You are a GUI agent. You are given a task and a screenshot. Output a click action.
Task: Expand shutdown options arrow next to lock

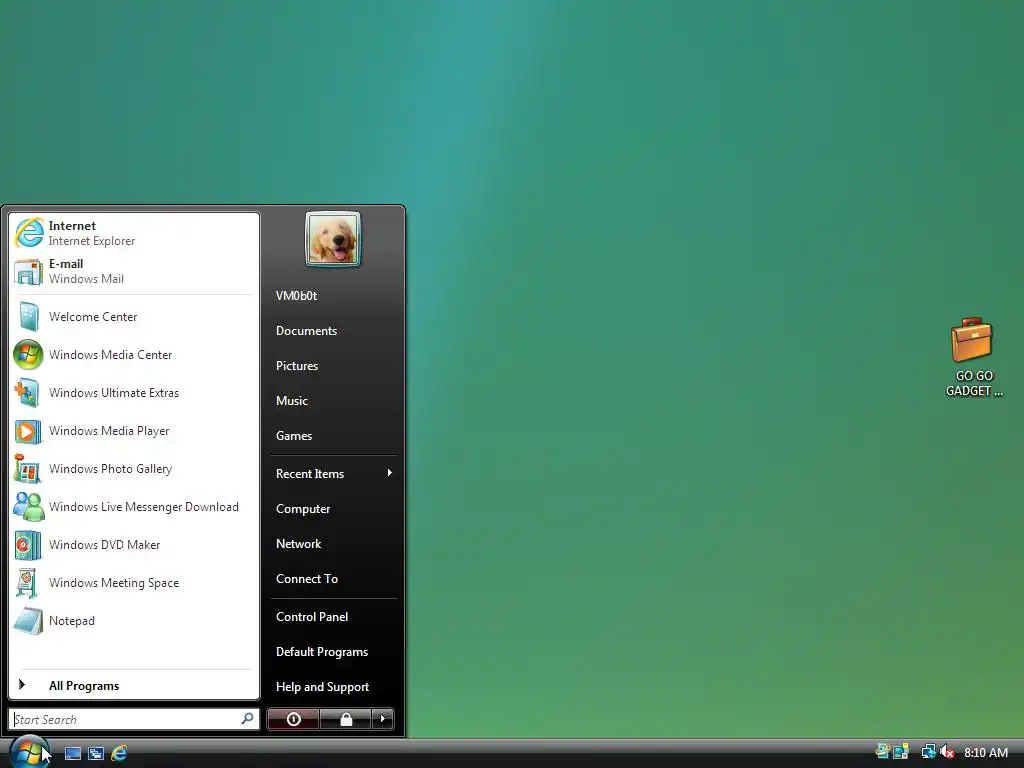pyautogui.click(x=383, y=719)
